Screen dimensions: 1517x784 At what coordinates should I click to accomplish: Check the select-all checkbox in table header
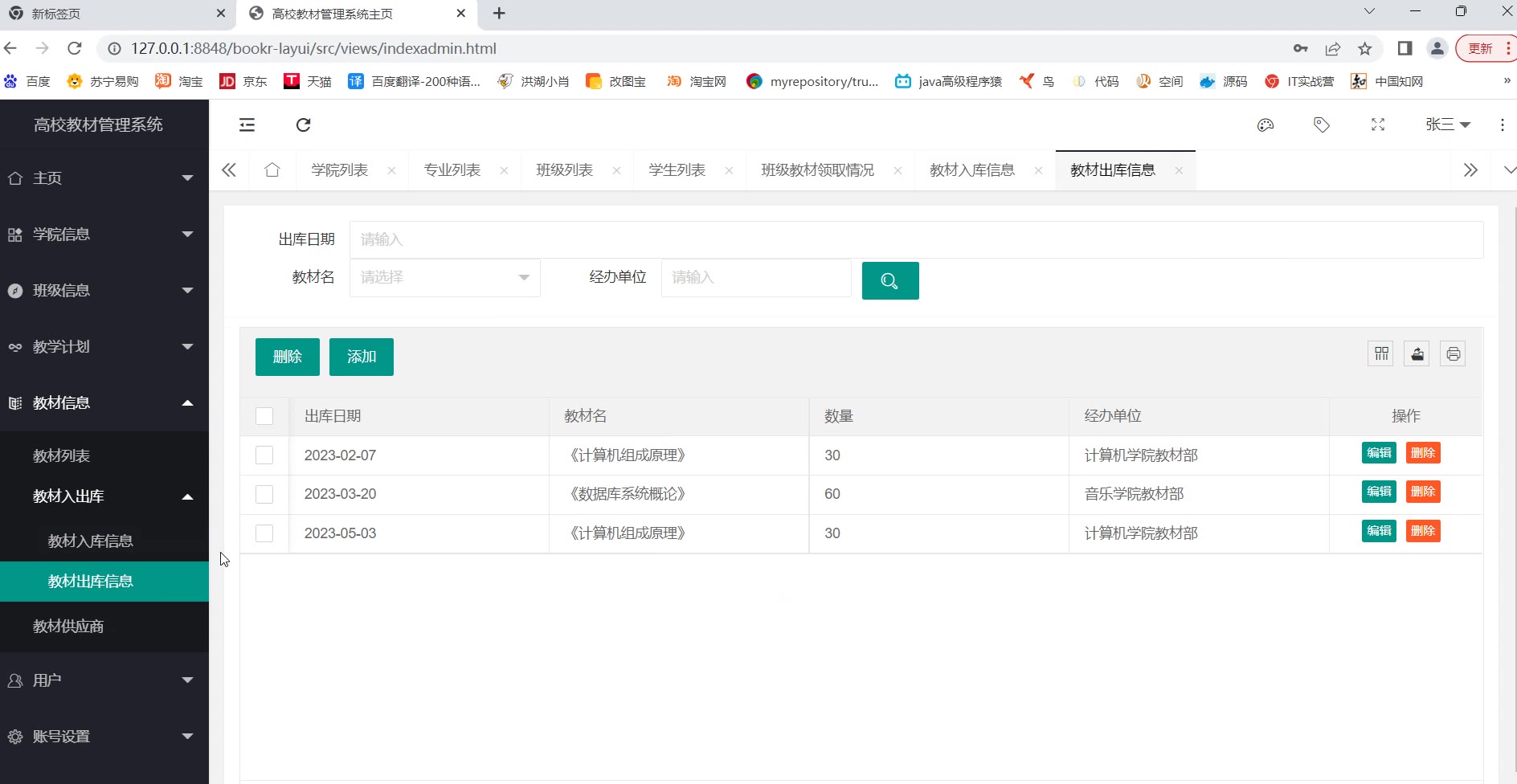[264, 416]
